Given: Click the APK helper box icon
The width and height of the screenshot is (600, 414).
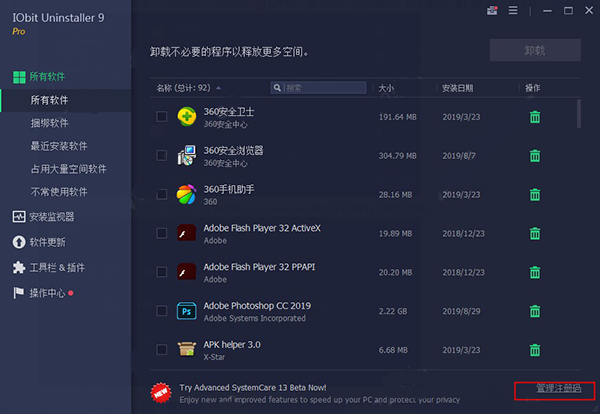Looking at the screenshot, I should pos(187,349).
